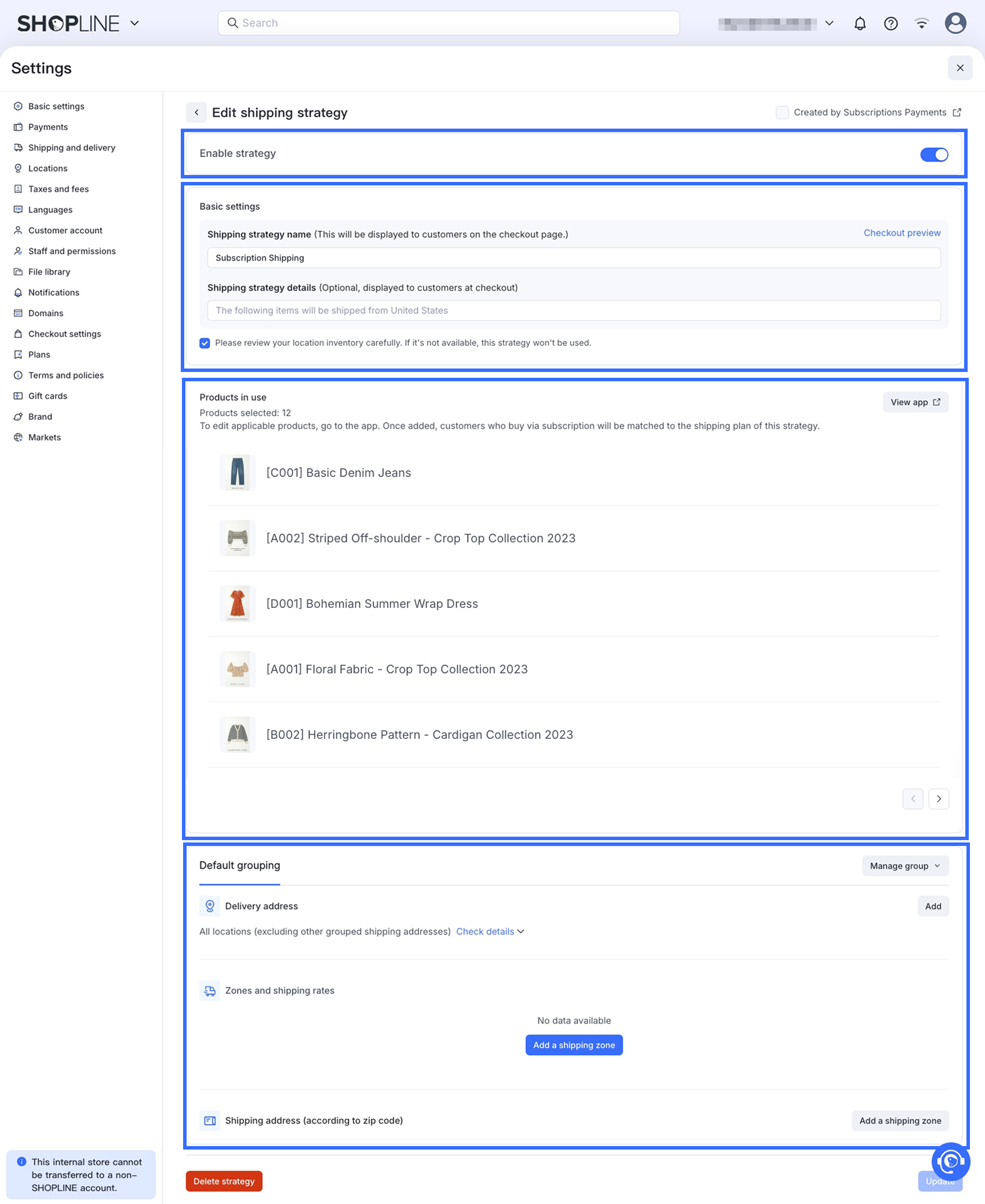Click the wifi status icon
The image size is (985, 1204).
click(x=921, y=24)
